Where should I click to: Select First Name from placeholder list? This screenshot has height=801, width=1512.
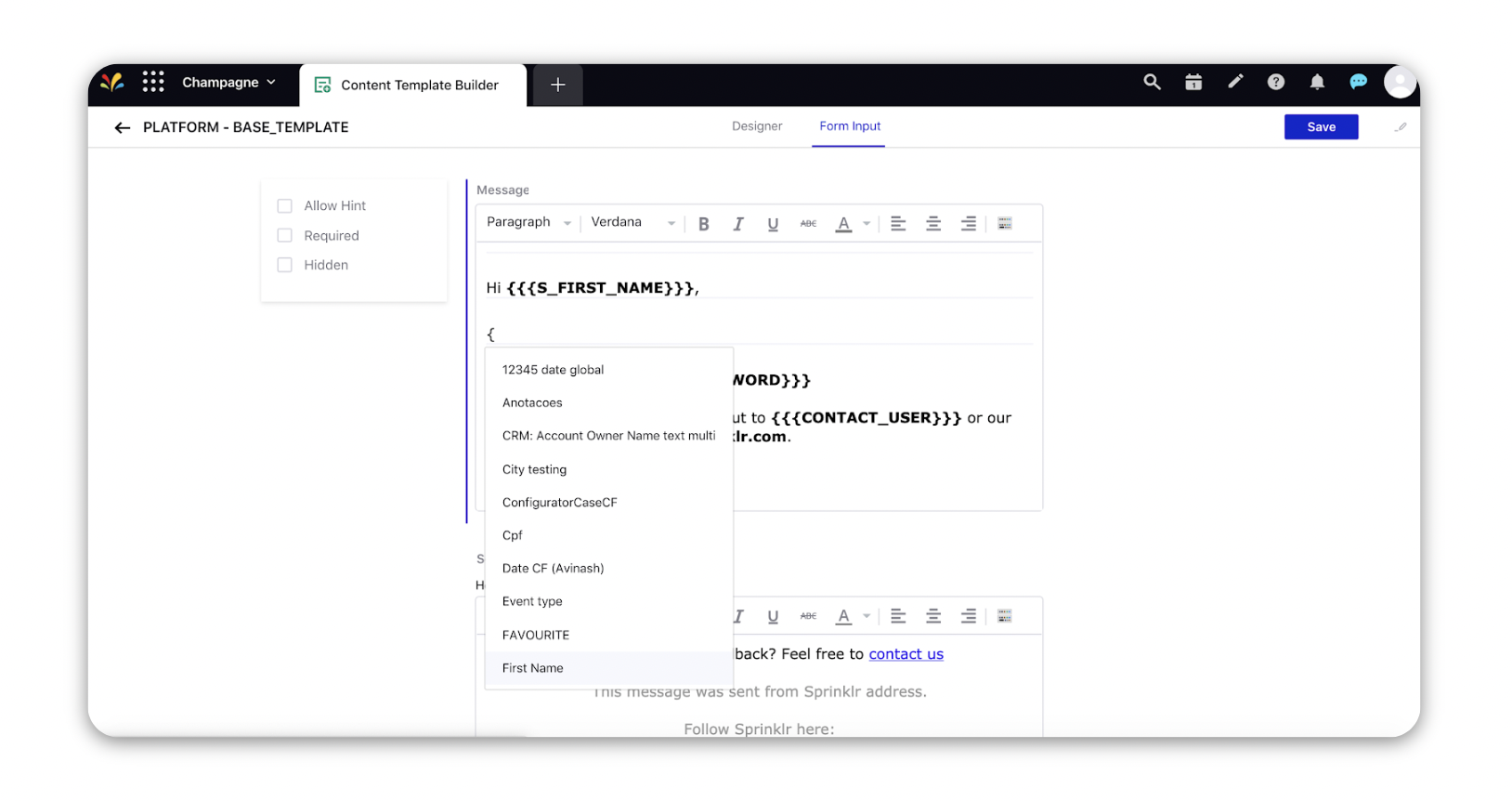pyautogui.click(x=533, y=668)
